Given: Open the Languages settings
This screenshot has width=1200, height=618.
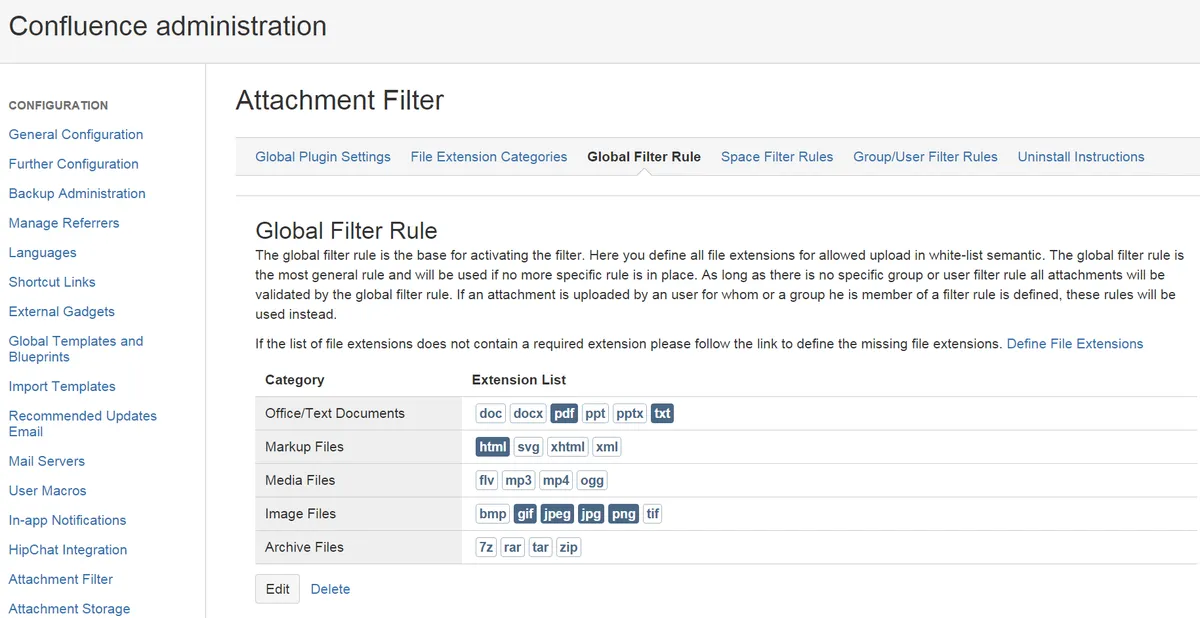Looking at the screenshot, I should pos(43,253).
